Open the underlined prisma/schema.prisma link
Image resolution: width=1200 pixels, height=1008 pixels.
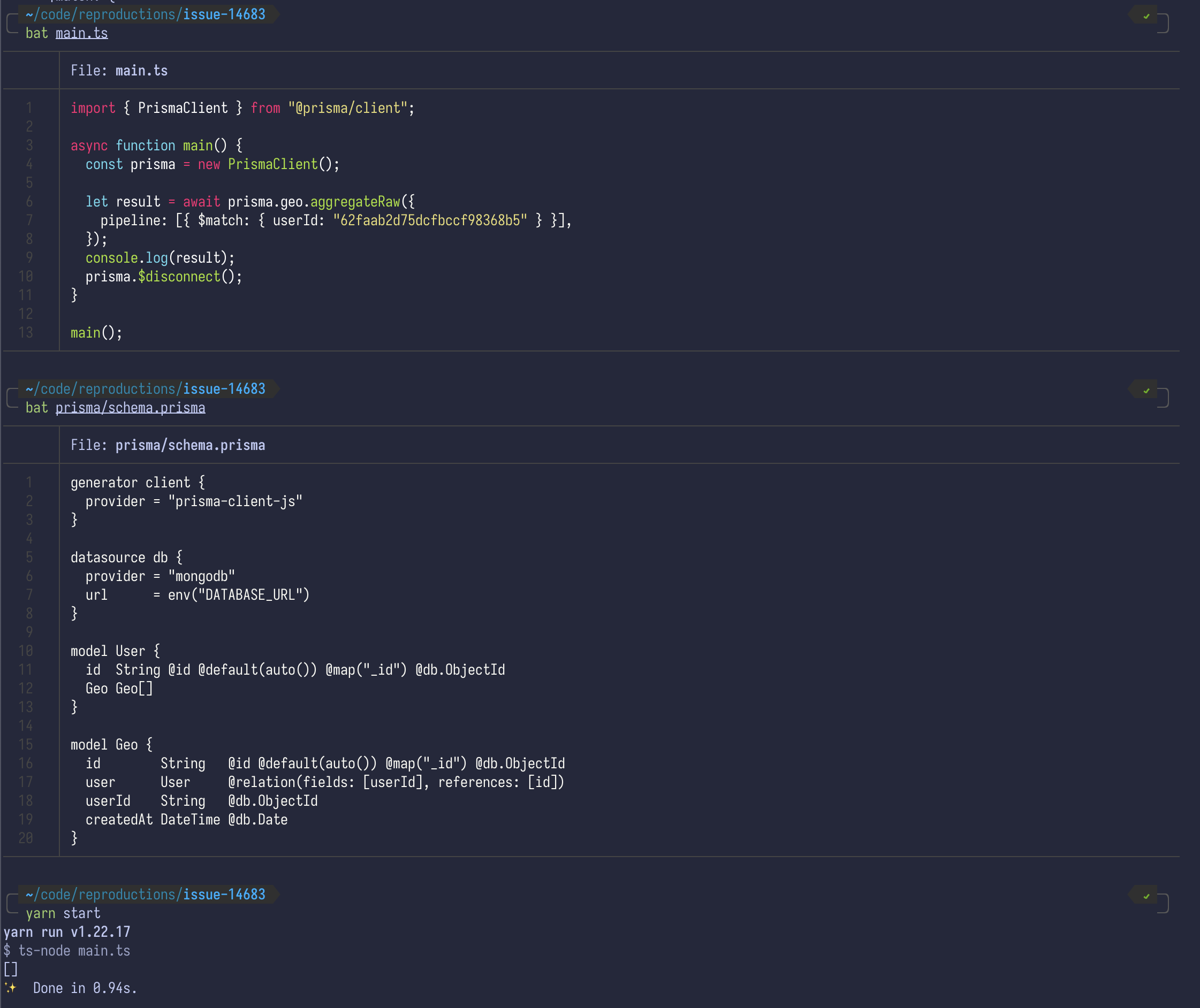131,407
